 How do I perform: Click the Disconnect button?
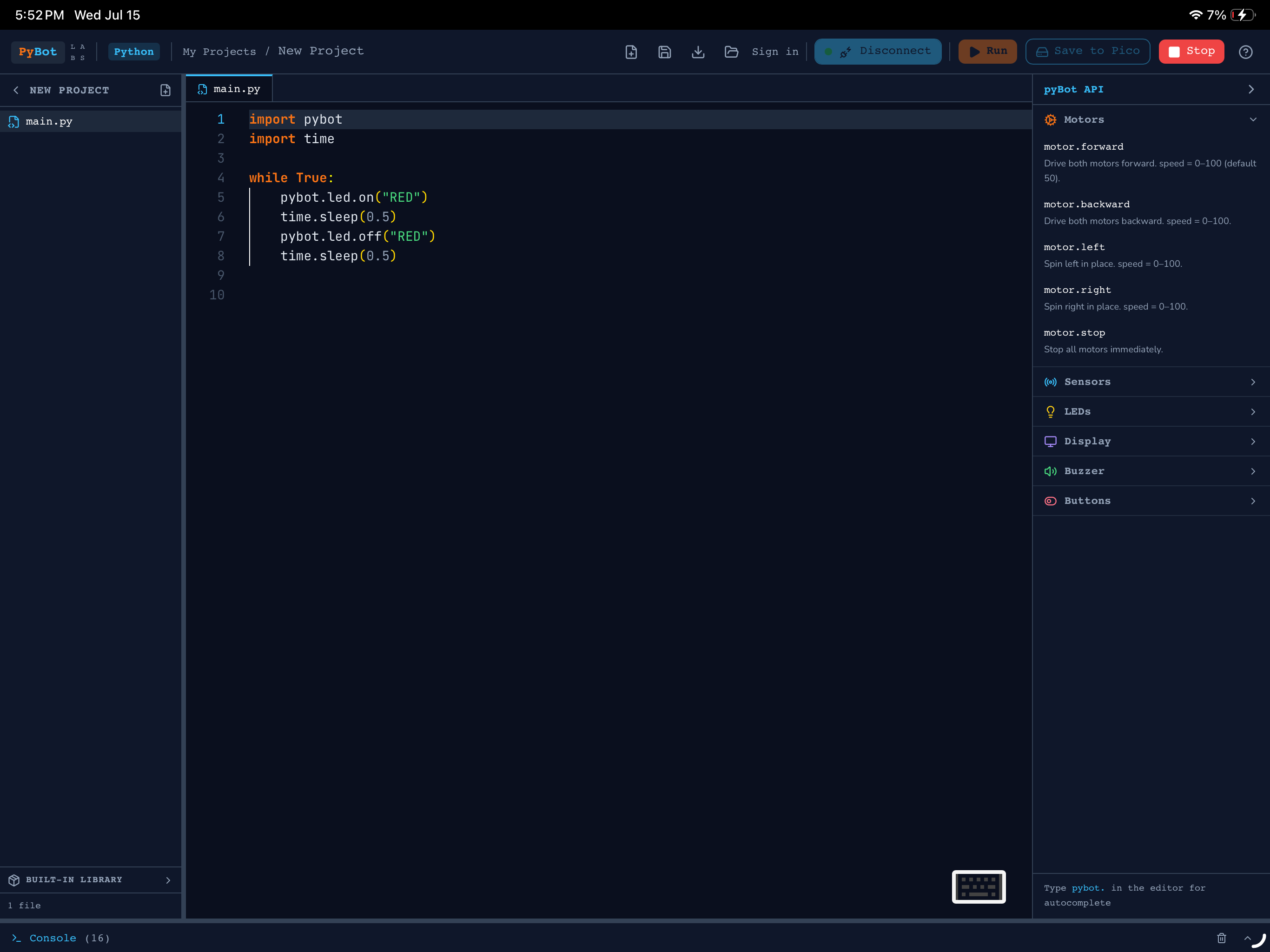click(877, 51)
